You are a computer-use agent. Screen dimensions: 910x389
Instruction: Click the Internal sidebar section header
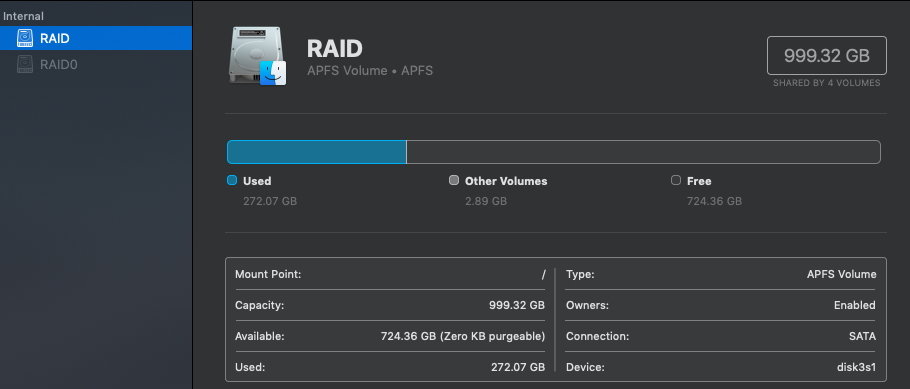point(23,16)
